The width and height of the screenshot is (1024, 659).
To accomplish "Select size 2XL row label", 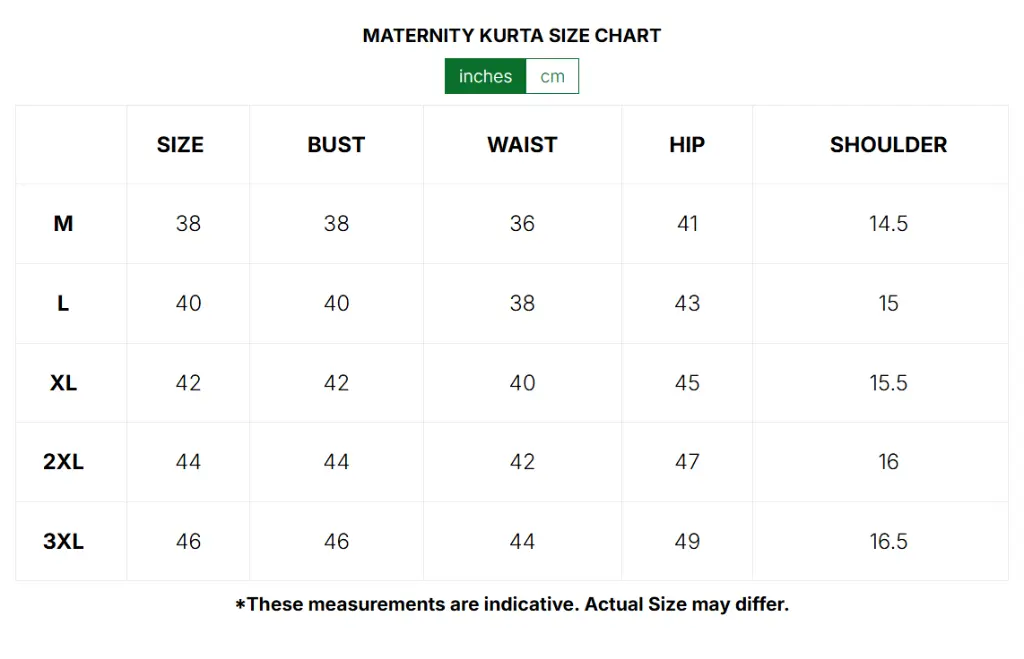I will (63, 461).
